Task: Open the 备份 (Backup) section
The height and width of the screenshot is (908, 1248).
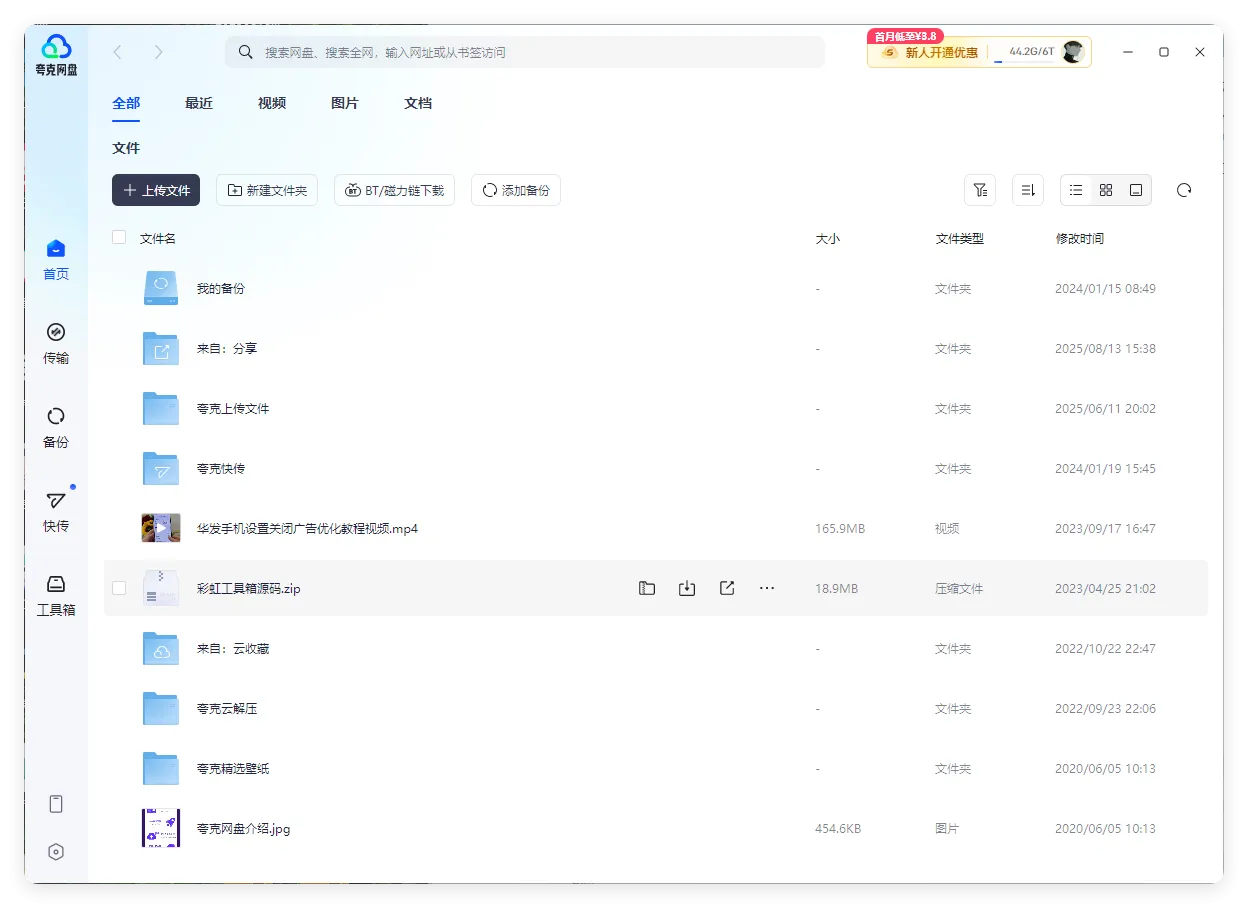Action: click(x=56, y=428)
